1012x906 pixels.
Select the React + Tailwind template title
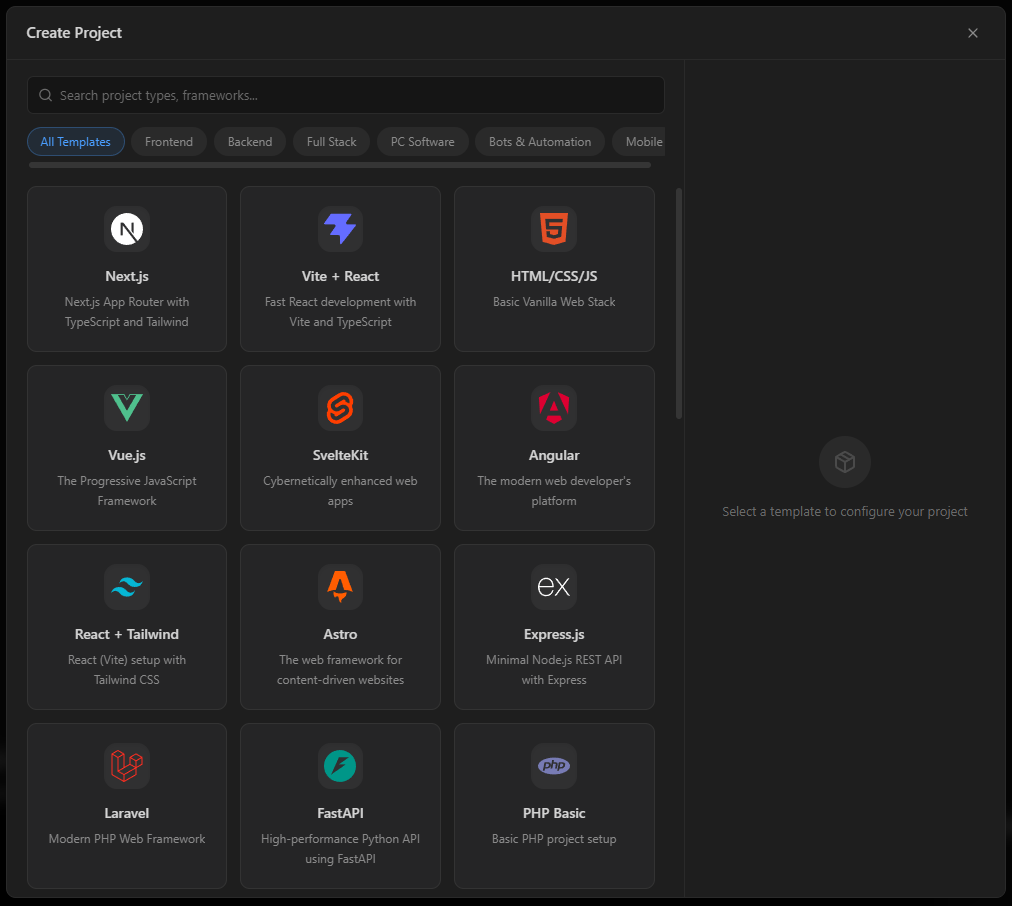[127, 634]
